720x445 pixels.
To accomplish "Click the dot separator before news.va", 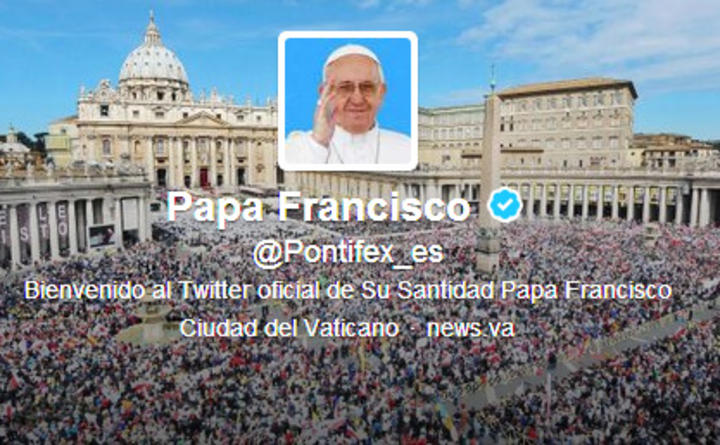I will 413,329.
